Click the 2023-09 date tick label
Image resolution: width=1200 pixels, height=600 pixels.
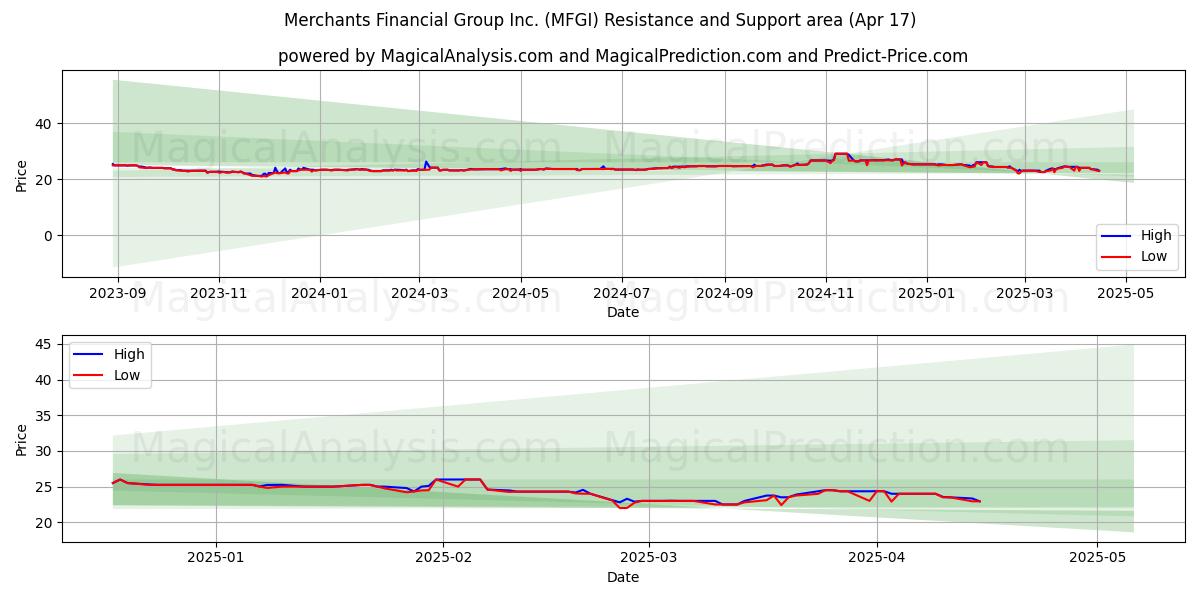tap(118, 295)
